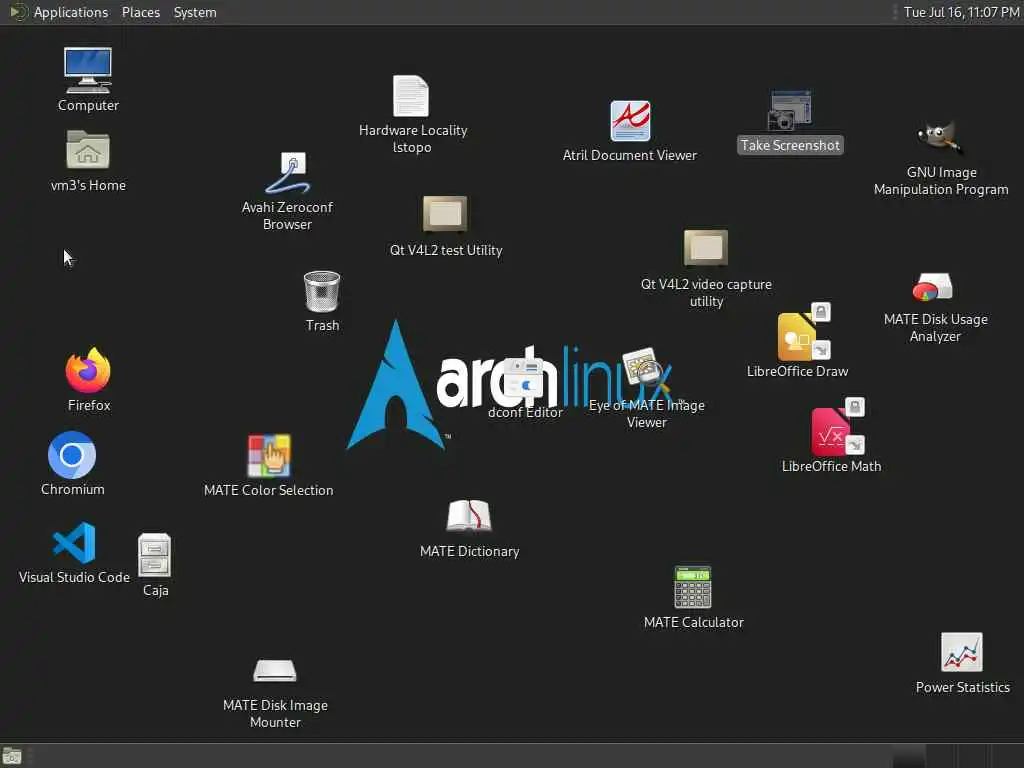Select the MATE Disk Image Mounter icon
The image size is (1024, 768).
(275, 671)
